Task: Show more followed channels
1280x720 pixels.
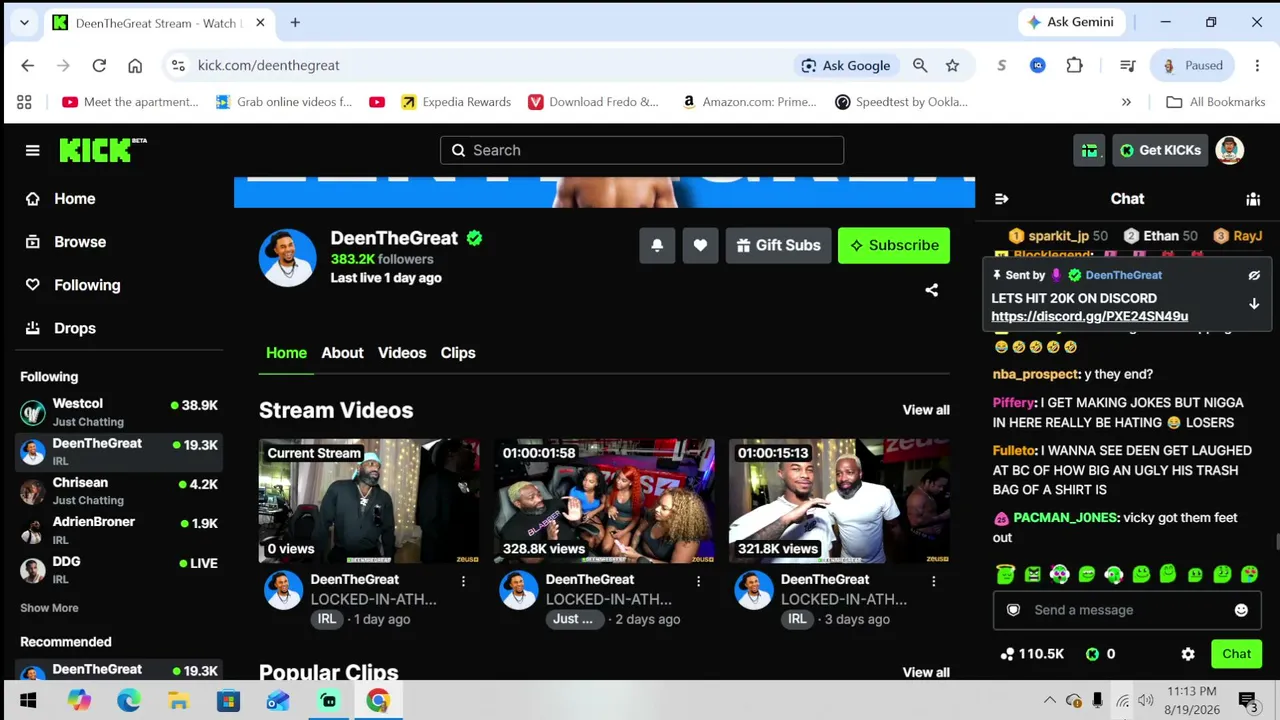Action: [49, 608]
